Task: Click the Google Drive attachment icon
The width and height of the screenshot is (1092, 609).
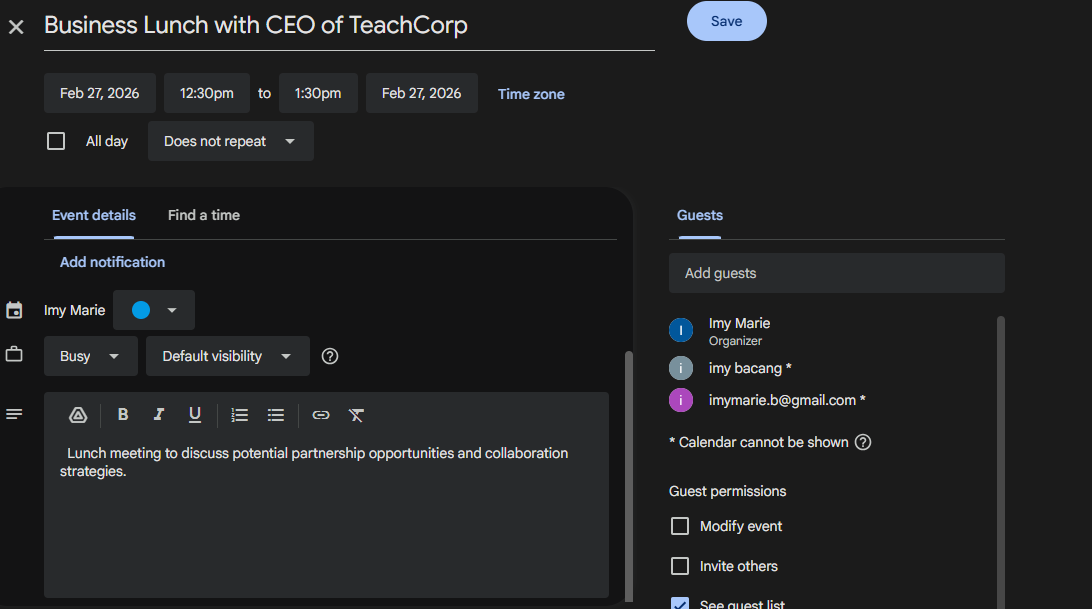Action: click(78, 415)
